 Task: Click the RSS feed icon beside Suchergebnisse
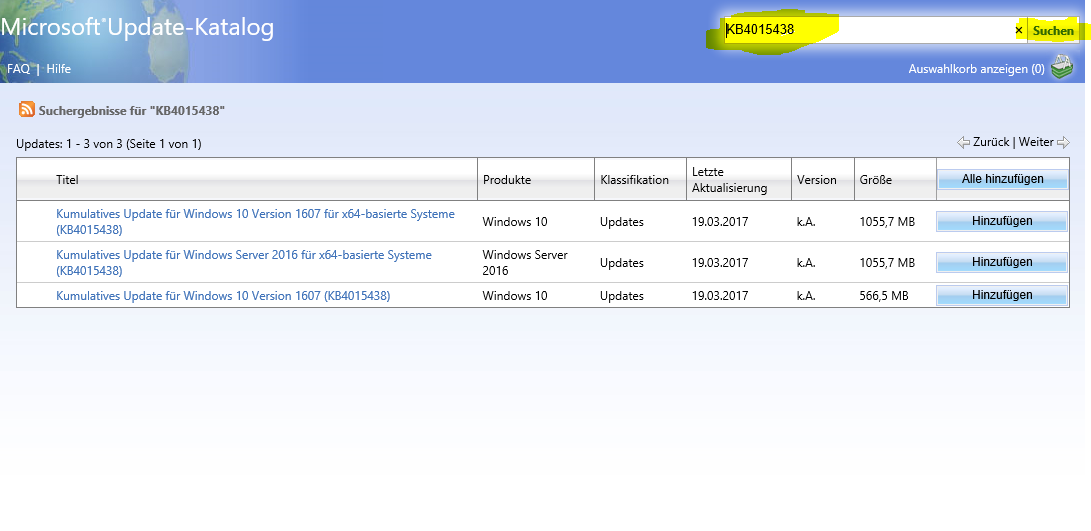pos(26,109)
